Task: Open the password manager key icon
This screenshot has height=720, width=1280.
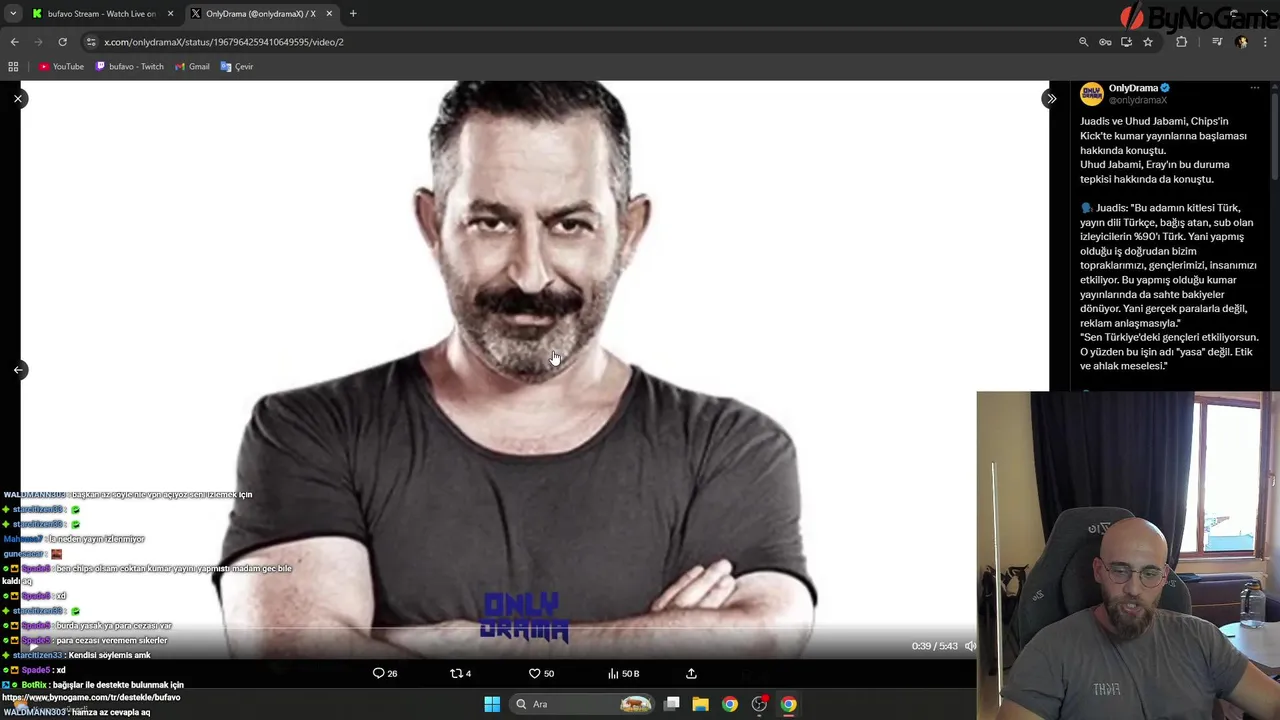Action: (1105, 42)
